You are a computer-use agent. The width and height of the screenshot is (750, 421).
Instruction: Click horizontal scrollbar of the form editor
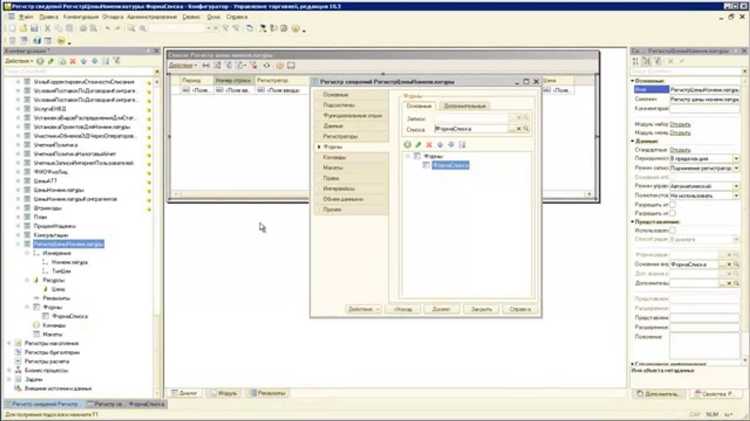(x=383, y=194)
